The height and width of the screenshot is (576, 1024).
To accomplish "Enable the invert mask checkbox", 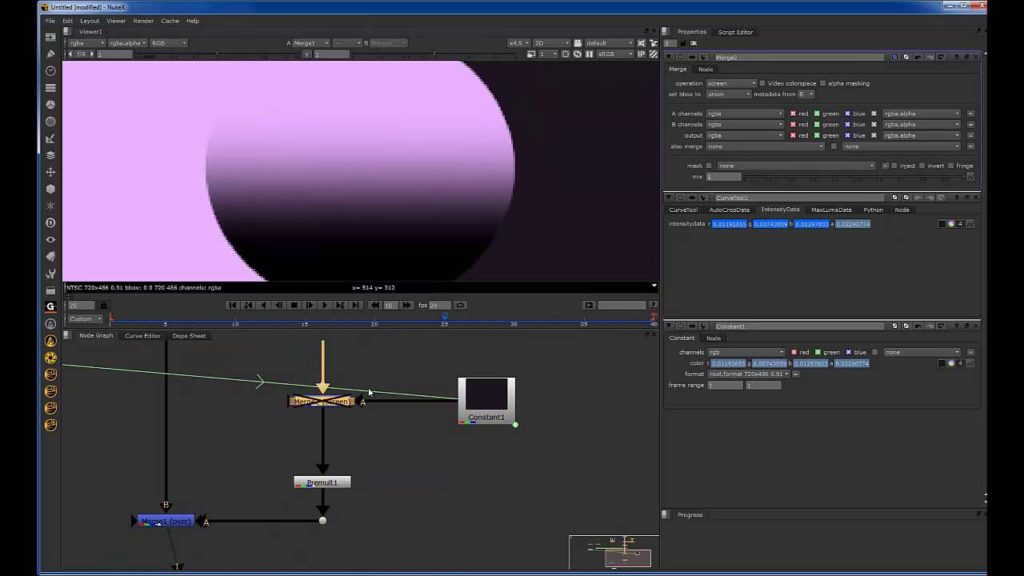I will pyautogui.click(x=921, y=166).
